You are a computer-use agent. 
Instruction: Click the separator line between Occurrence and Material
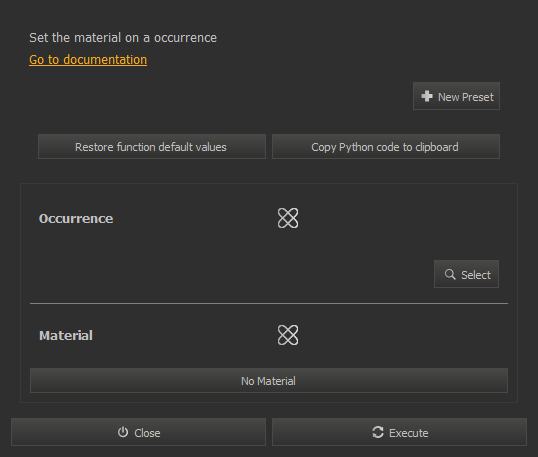tap(269, 303)
